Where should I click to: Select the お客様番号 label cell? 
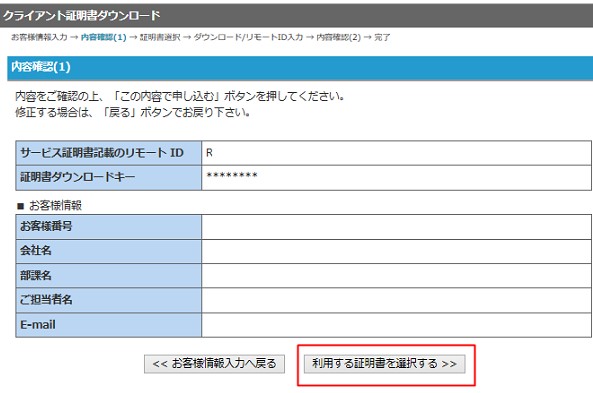pyautogui.click(x=109, y=227)
